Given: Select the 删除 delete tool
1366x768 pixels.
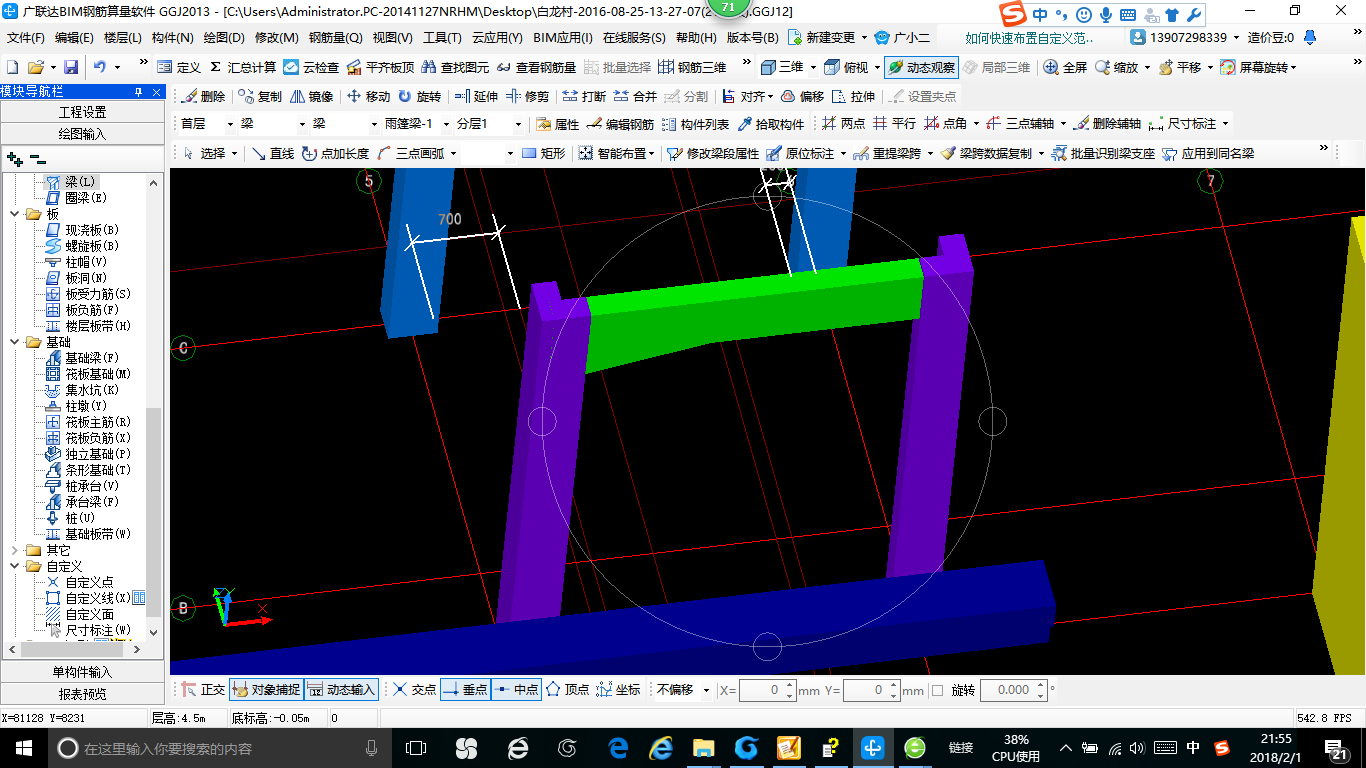Looking at the screenshot, I should 203,97.
